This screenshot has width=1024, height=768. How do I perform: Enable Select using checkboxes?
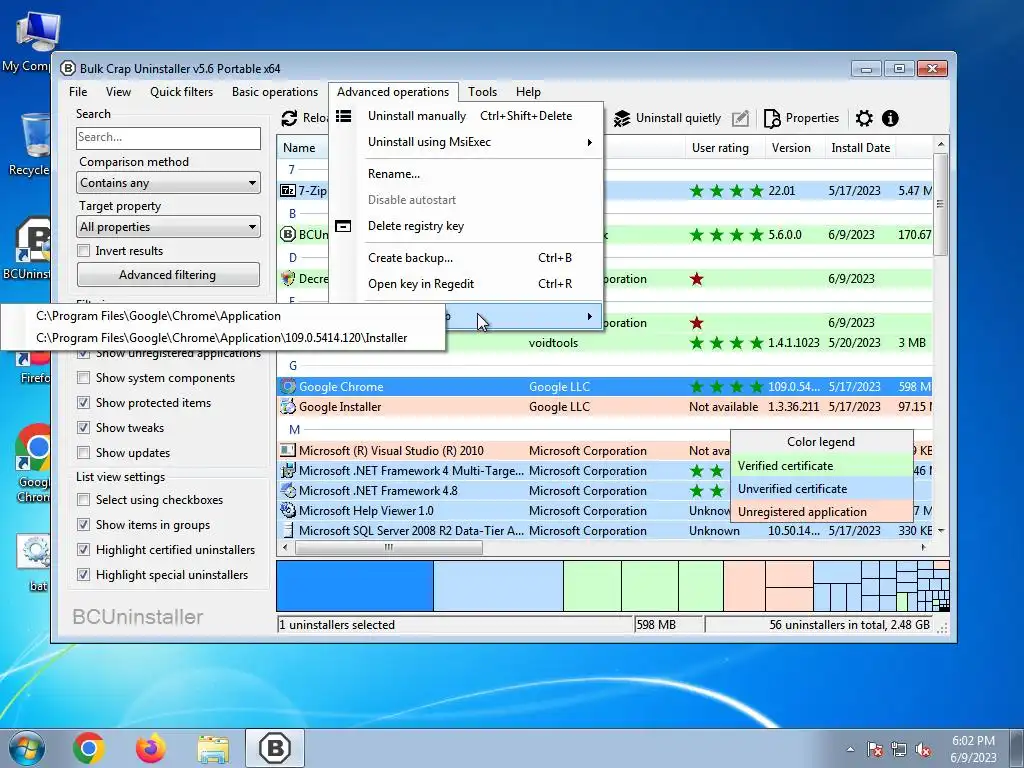click(x=84, y=500)
